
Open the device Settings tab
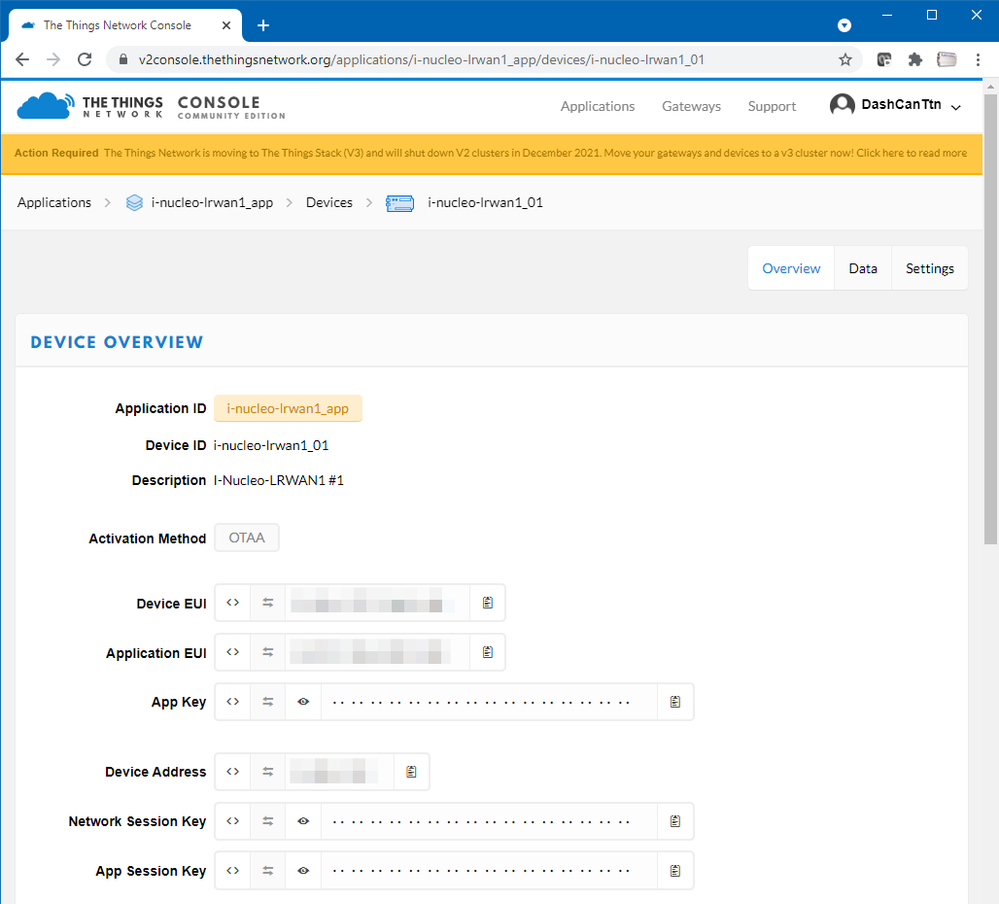pos(930,268)
